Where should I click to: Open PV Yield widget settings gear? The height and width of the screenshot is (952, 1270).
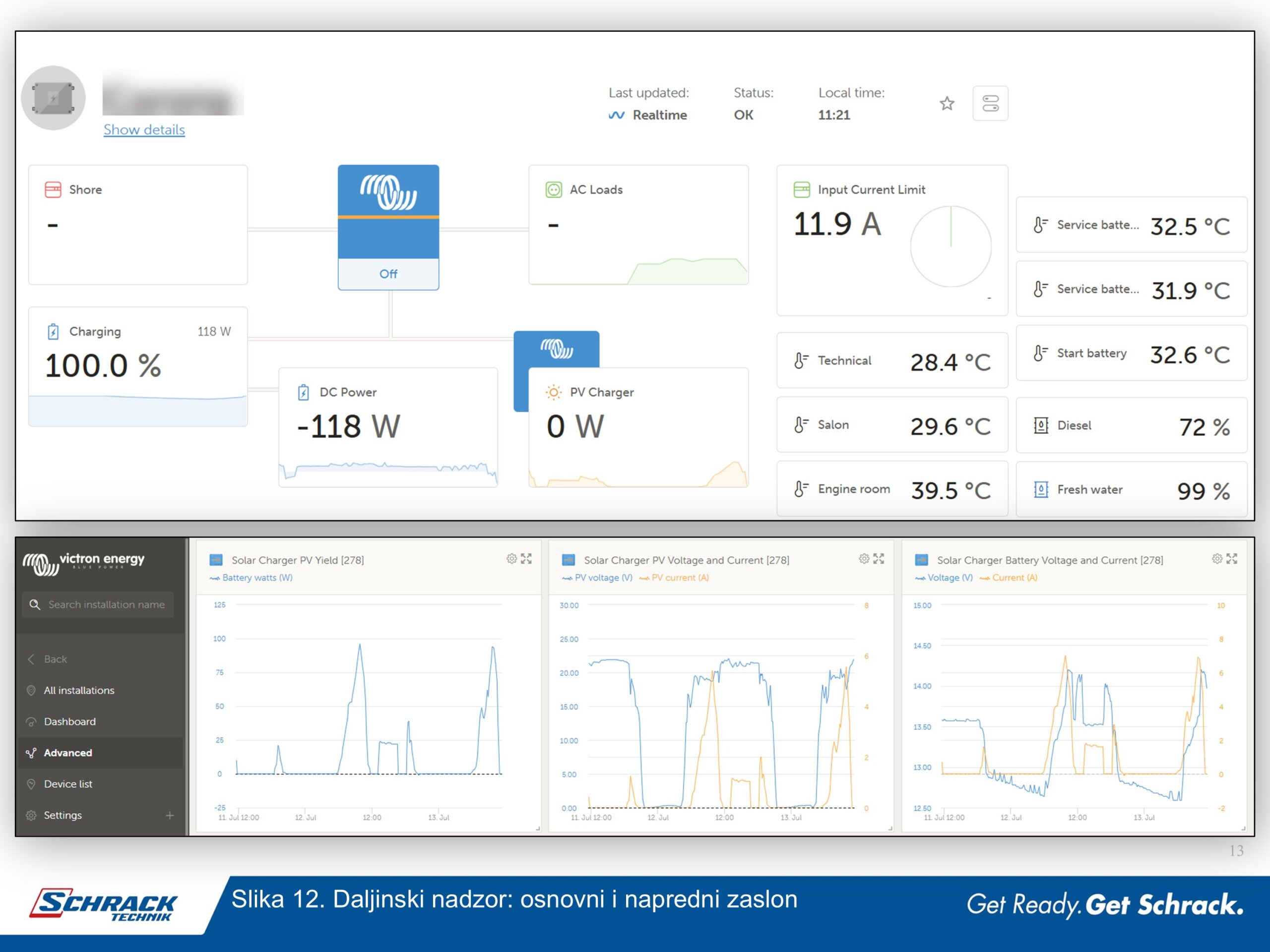[511, 558]
